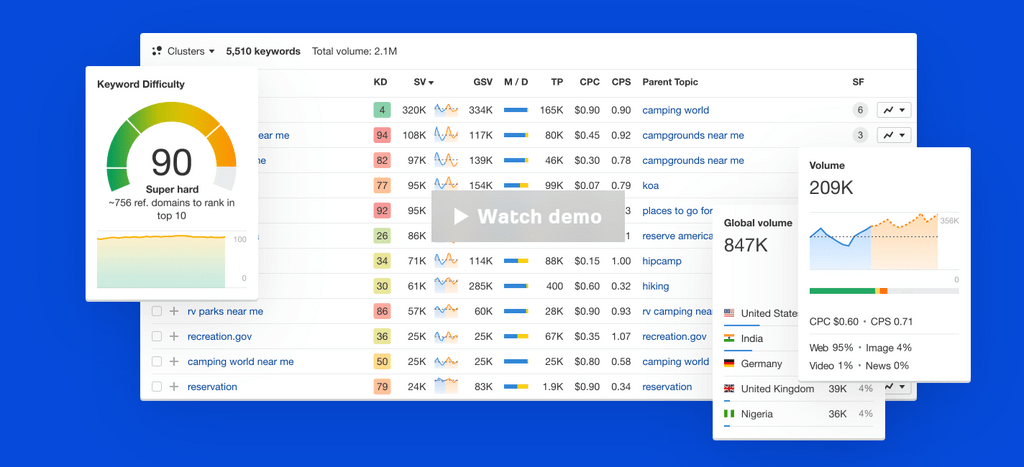The image size is (1024, 467).
Task: Open the SV sparkline in the 320K row
Action: tap(446, 110)
